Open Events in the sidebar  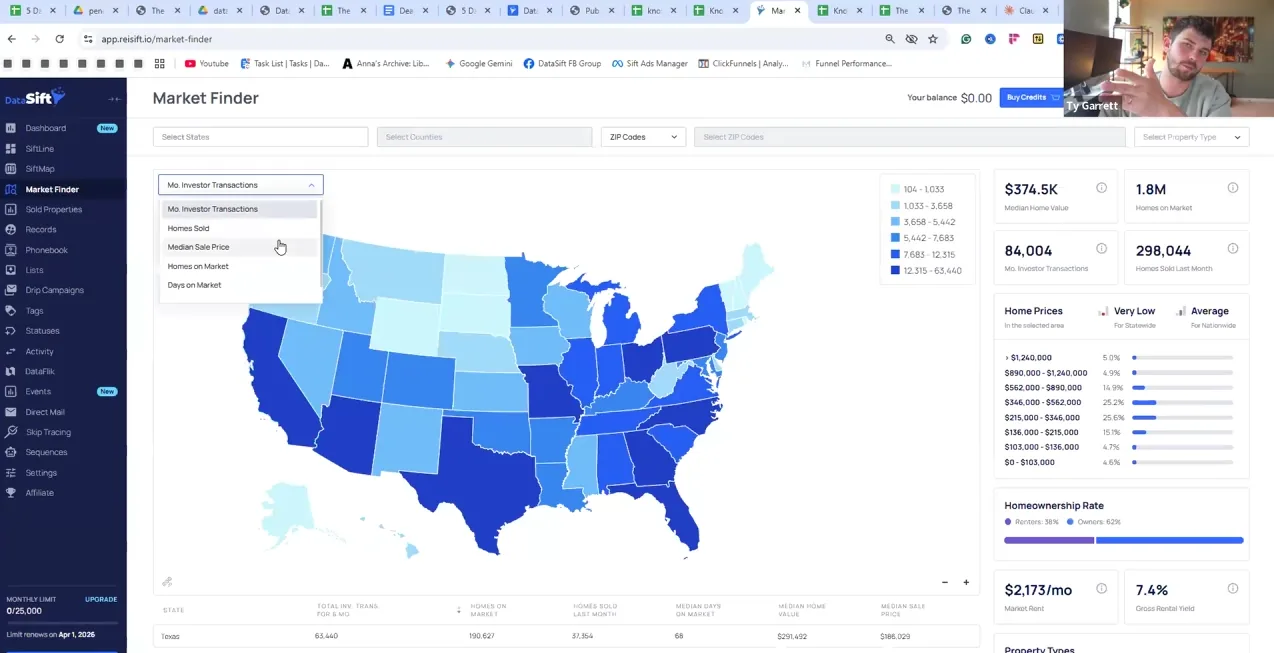point(38,391)
